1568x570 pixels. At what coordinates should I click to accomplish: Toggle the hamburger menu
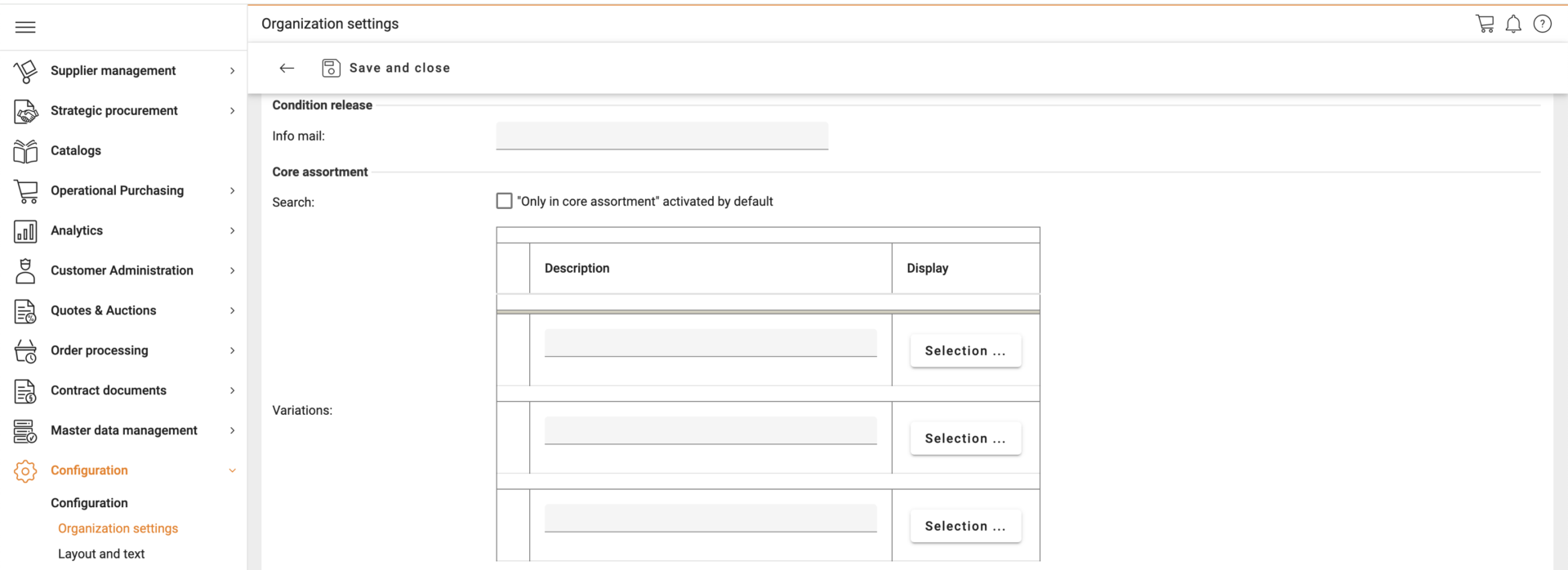click(x=25, y=27)
